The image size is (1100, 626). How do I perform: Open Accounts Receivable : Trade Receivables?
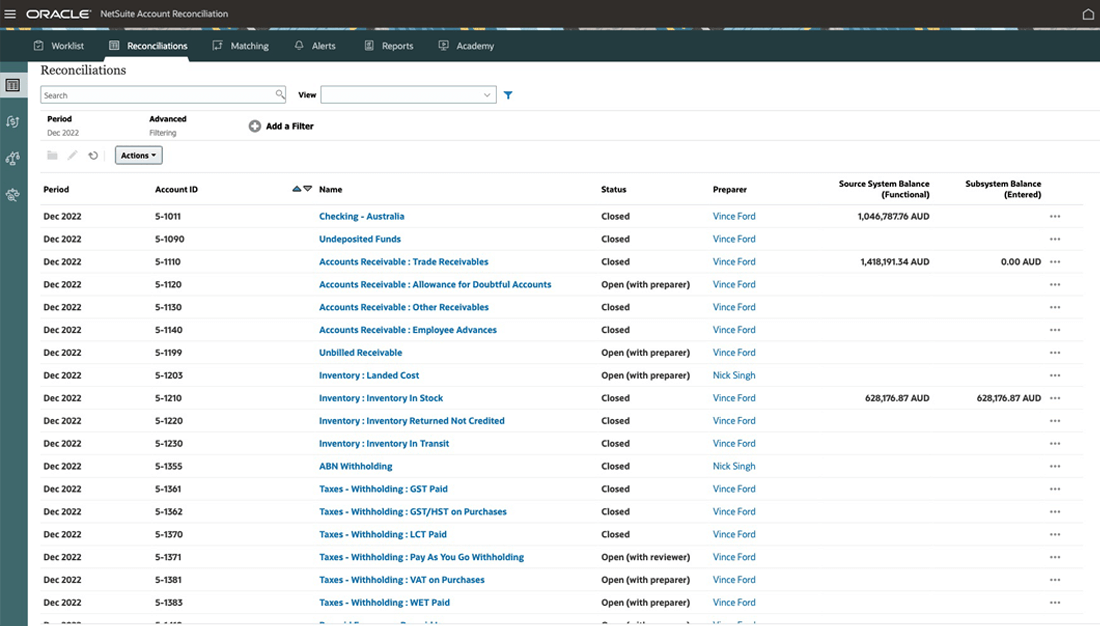403,262
